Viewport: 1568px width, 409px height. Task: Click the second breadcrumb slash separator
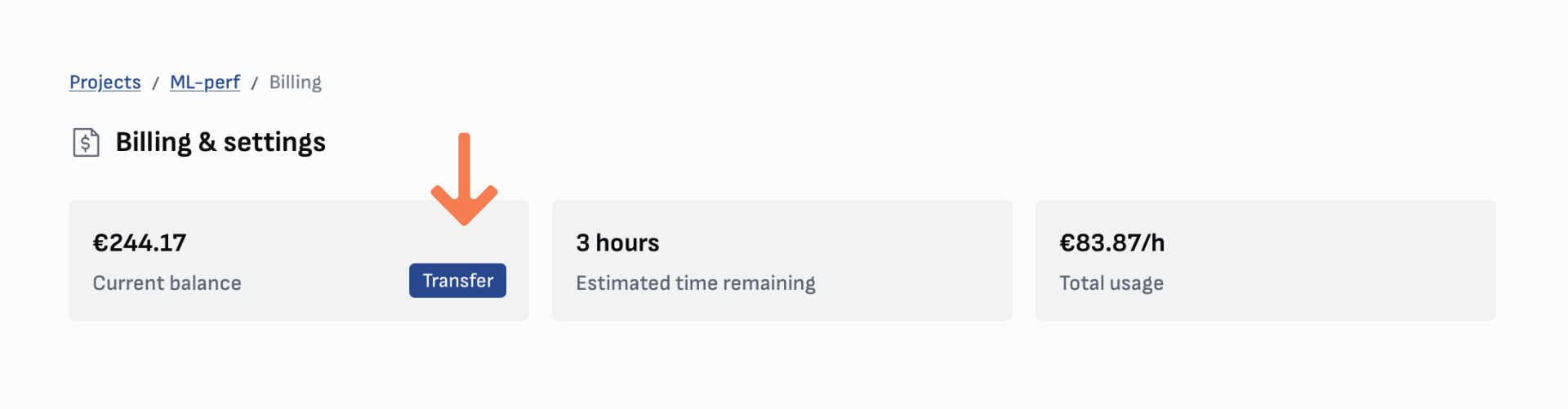tap(254, 83)
